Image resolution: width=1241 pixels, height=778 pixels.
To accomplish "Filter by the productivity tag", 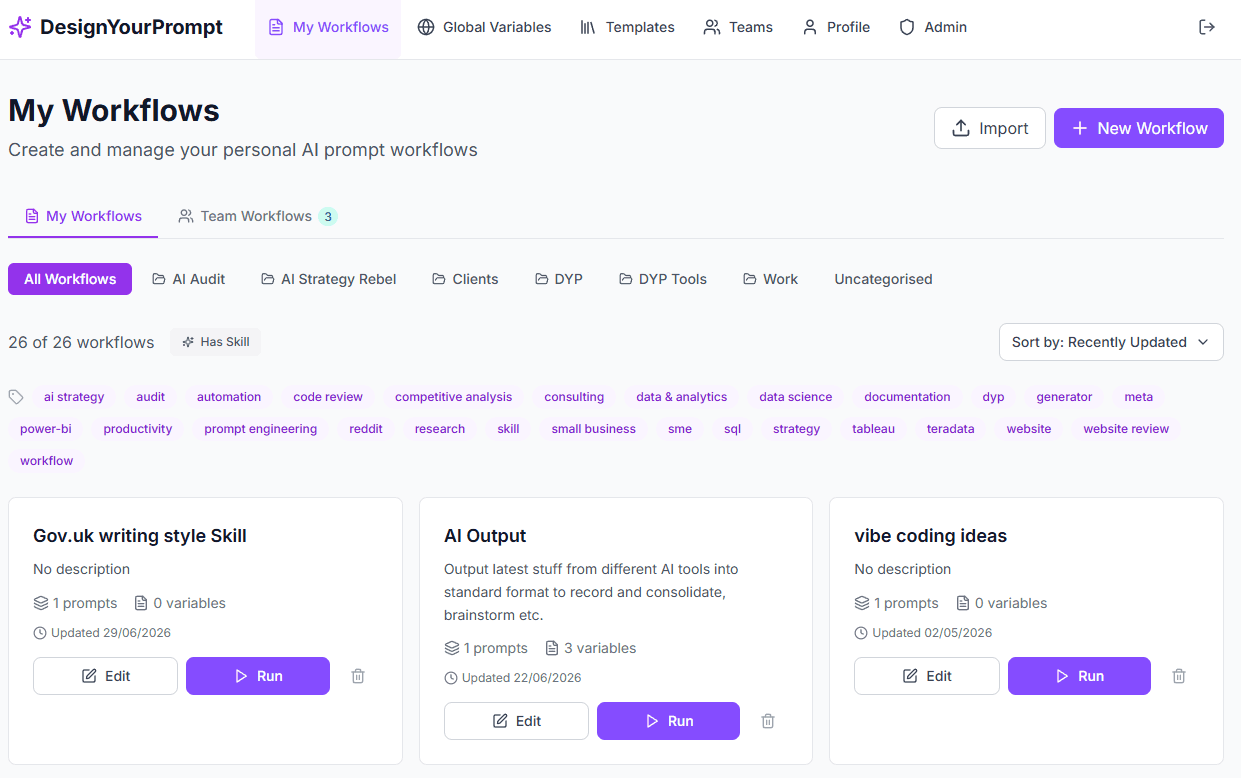I will [138, 429].
